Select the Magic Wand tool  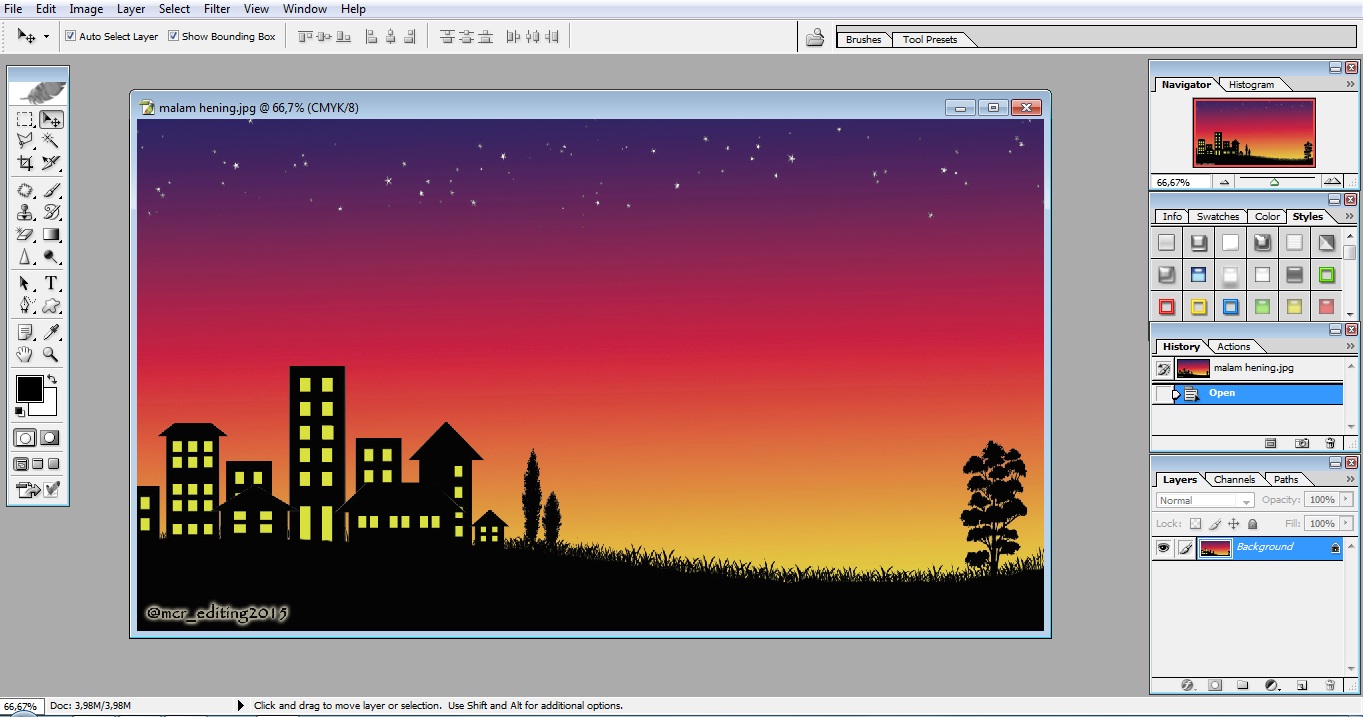pyautogui.click(x=51, y=141)
